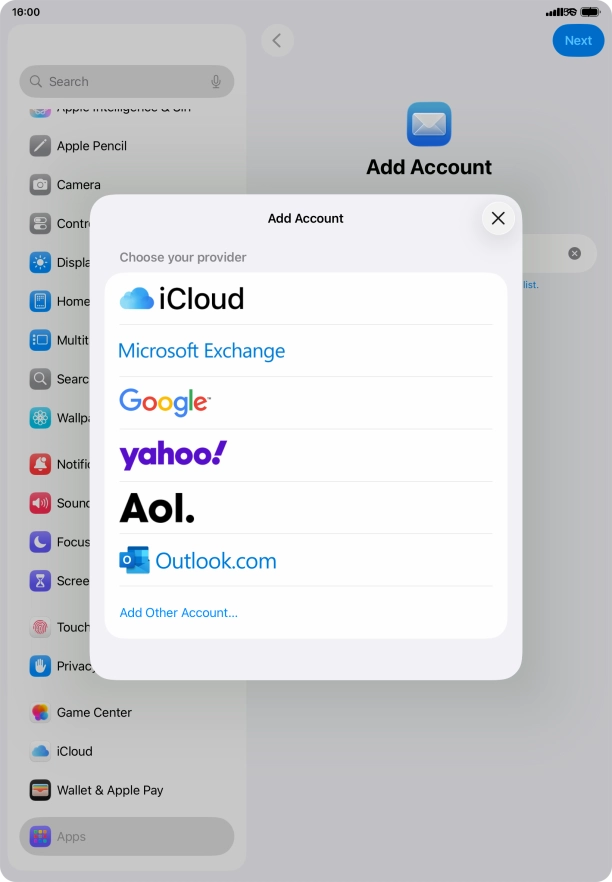Image resolution: width=612 pixels, height=882 pixels.
Task: Open iCloud in settings sidebar
Action: click(74, 751)
